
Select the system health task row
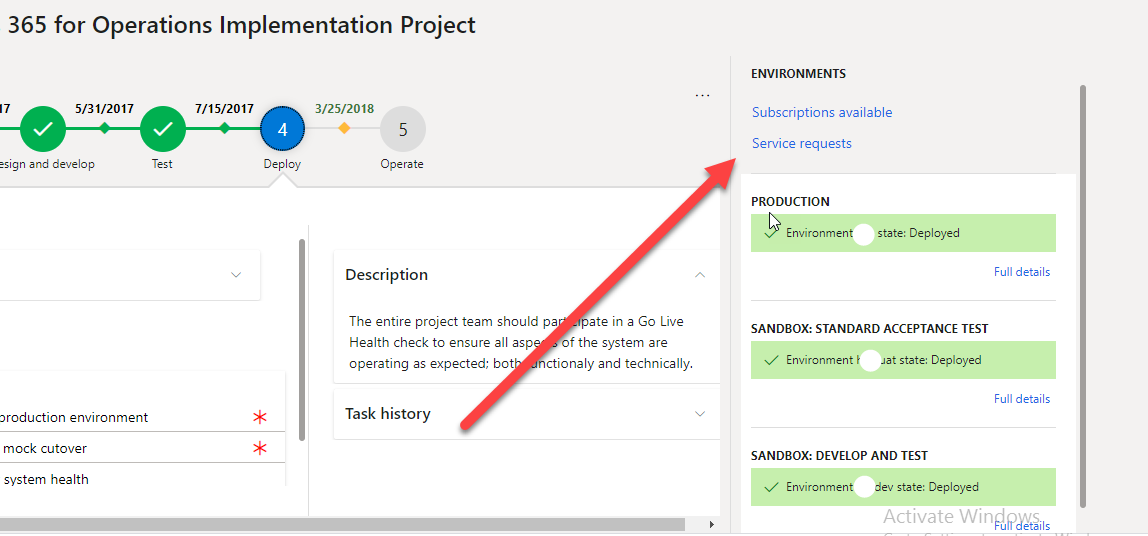click(142, 477)
